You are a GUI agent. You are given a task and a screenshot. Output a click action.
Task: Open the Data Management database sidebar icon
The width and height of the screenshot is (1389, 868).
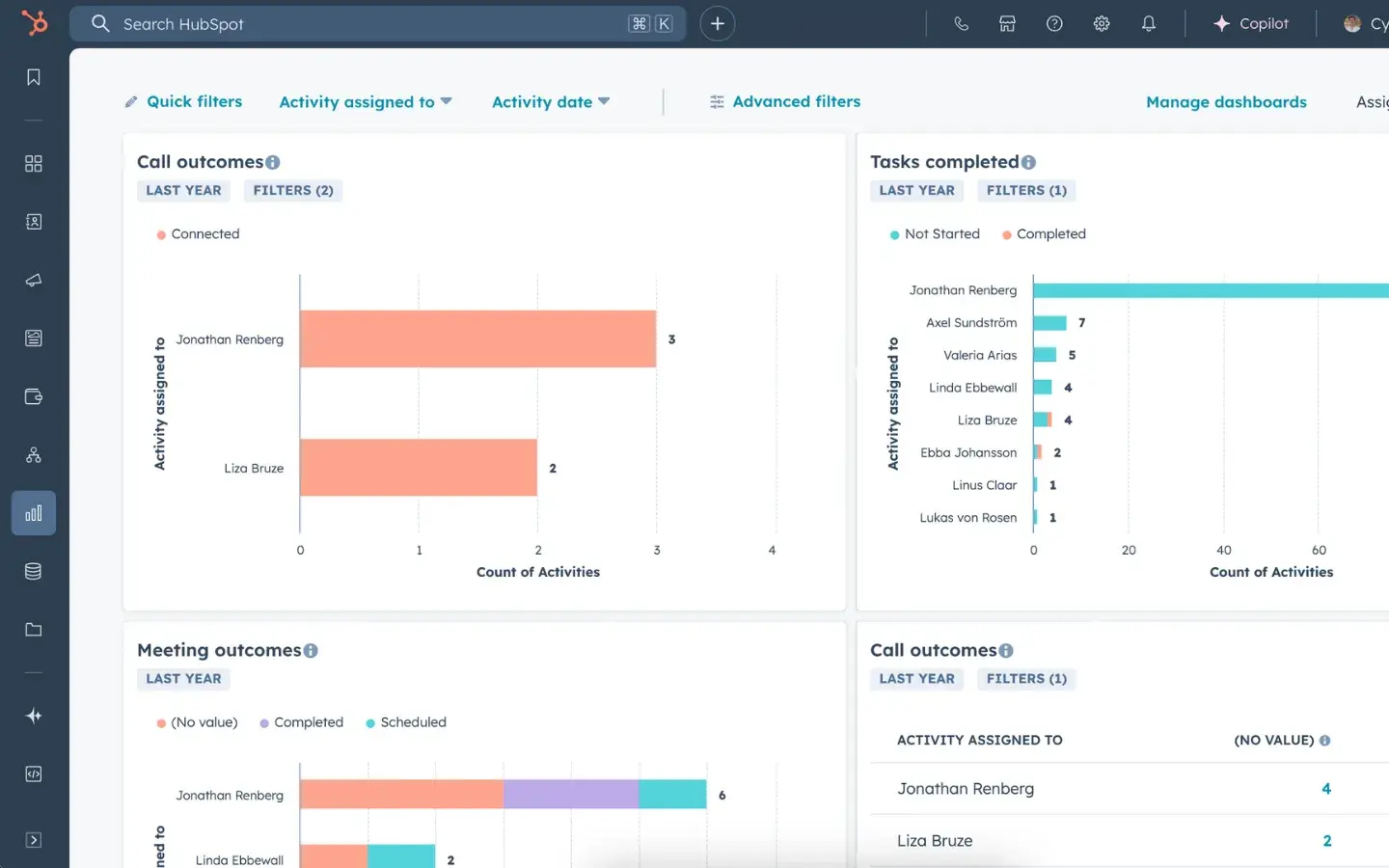point(34,572)
